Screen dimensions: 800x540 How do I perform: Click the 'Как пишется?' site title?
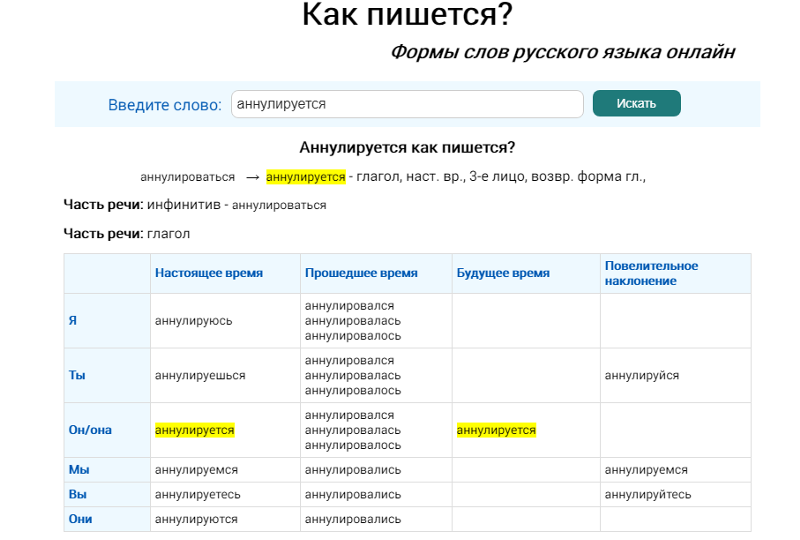tap(407, 16)
